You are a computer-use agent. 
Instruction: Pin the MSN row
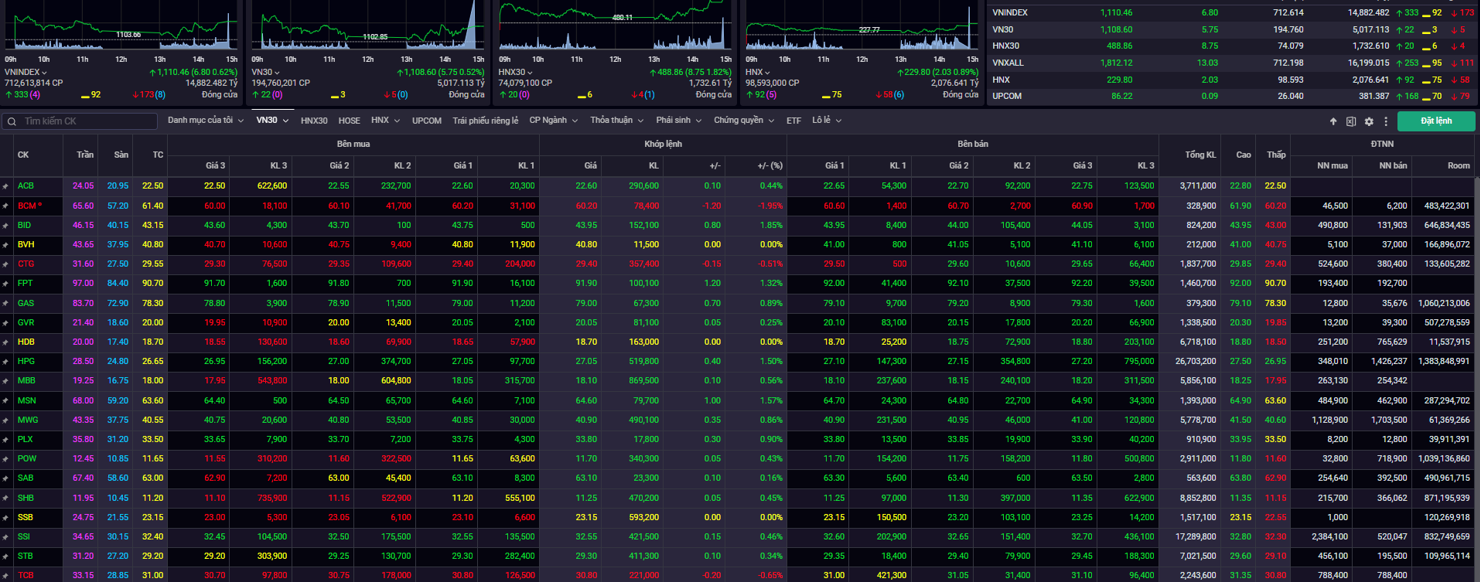click(5, 401)
